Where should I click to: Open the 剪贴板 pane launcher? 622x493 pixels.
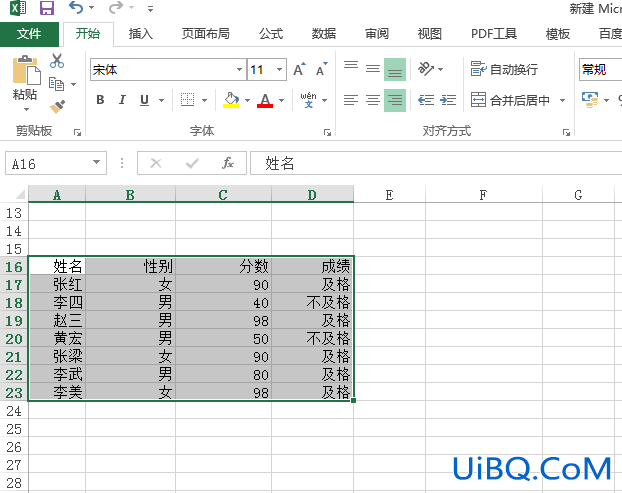(x=77, y=132)
